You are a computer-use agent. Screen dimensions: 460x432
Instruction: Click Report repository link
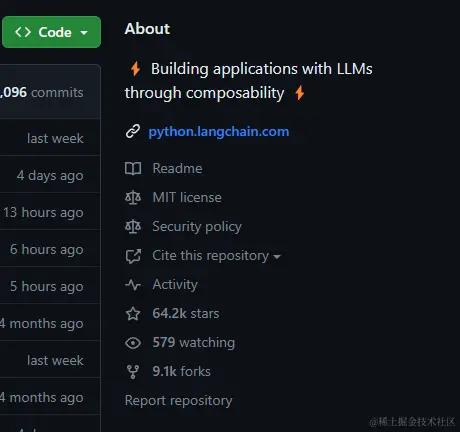(178, 401)
